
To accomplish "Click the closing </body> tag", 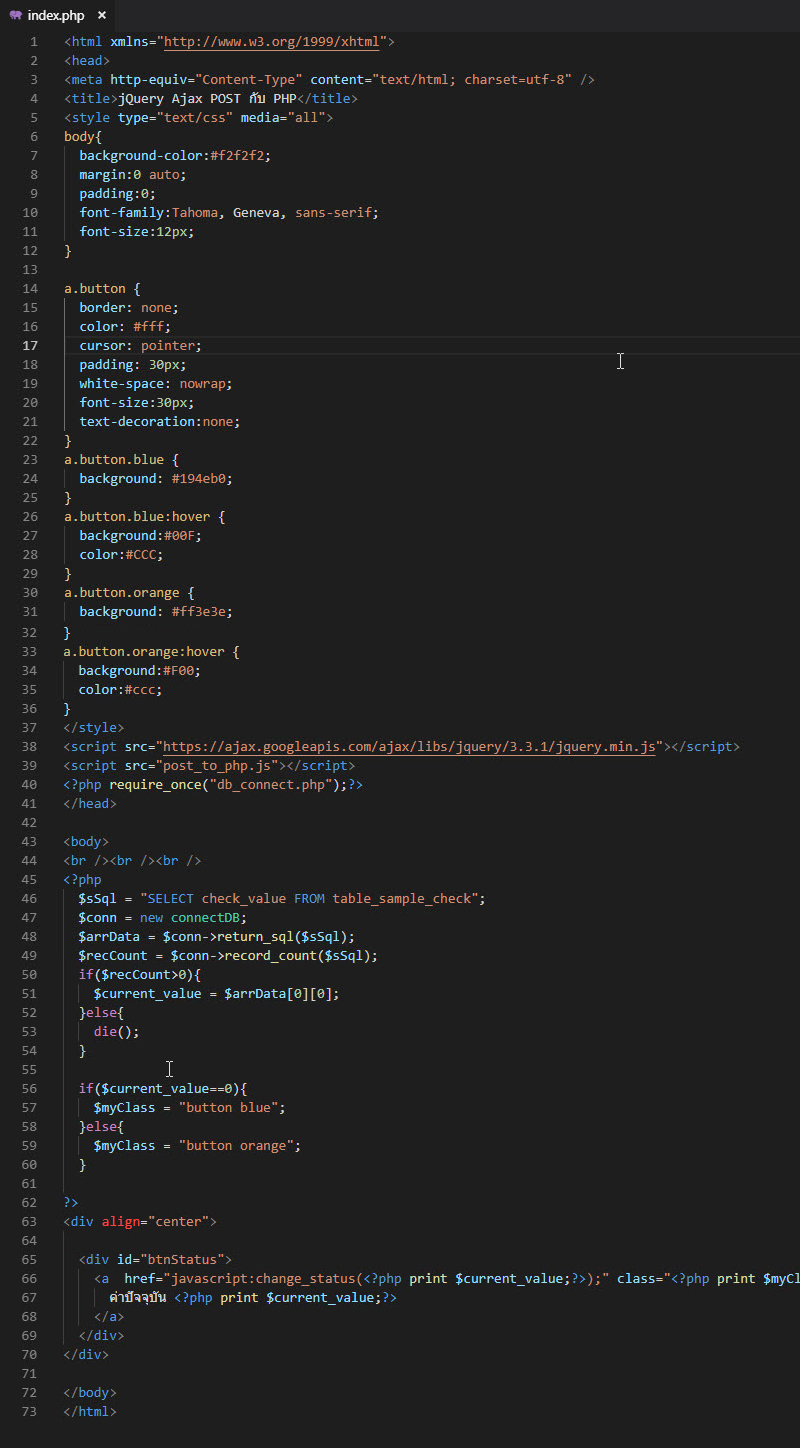I will [x=91, y=1393].
